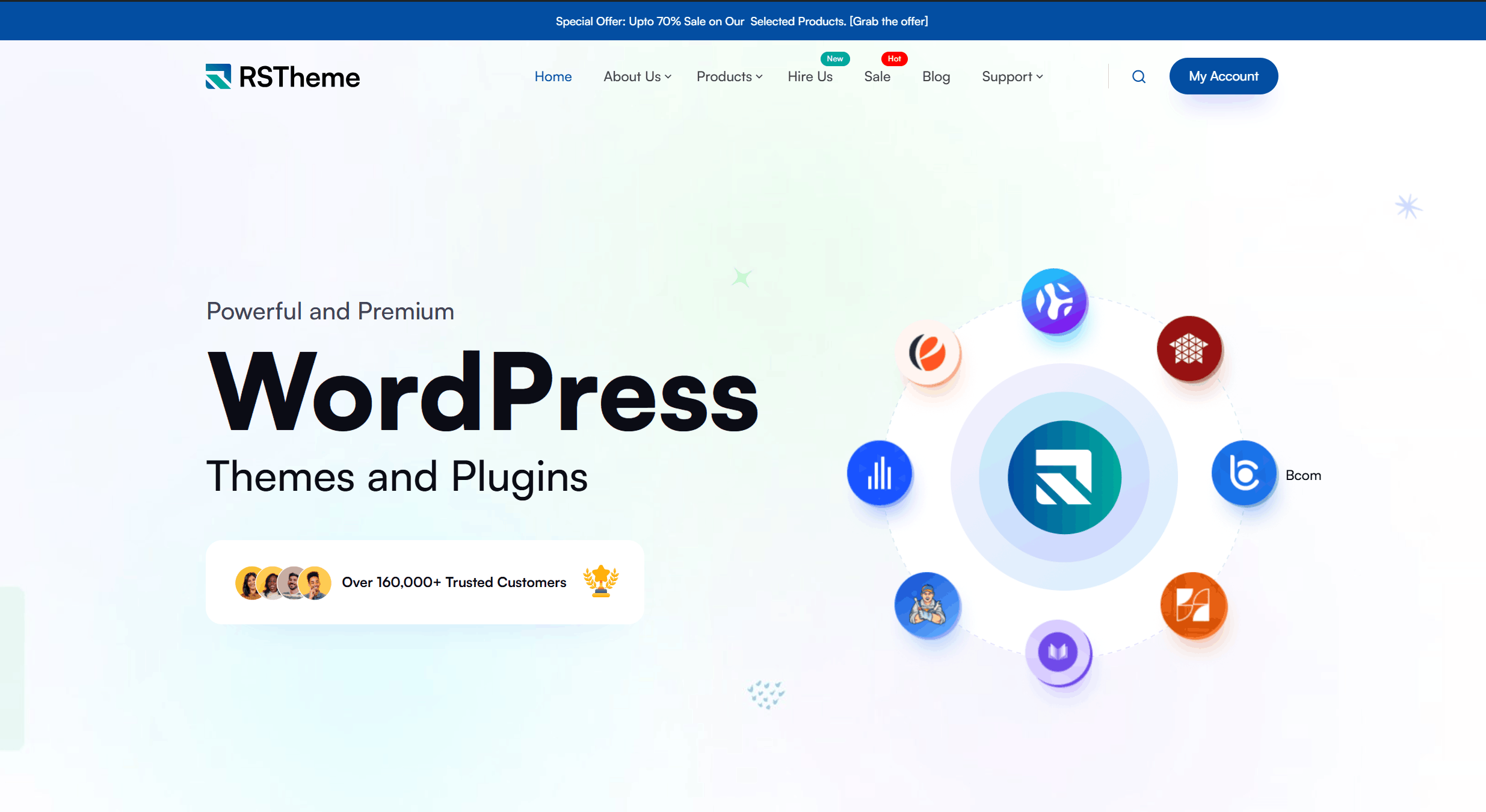Image resolution: width=1486 pixels, height=812 pixels.
Task: Click the RSTheme logo
Action: tap(283, 76)
